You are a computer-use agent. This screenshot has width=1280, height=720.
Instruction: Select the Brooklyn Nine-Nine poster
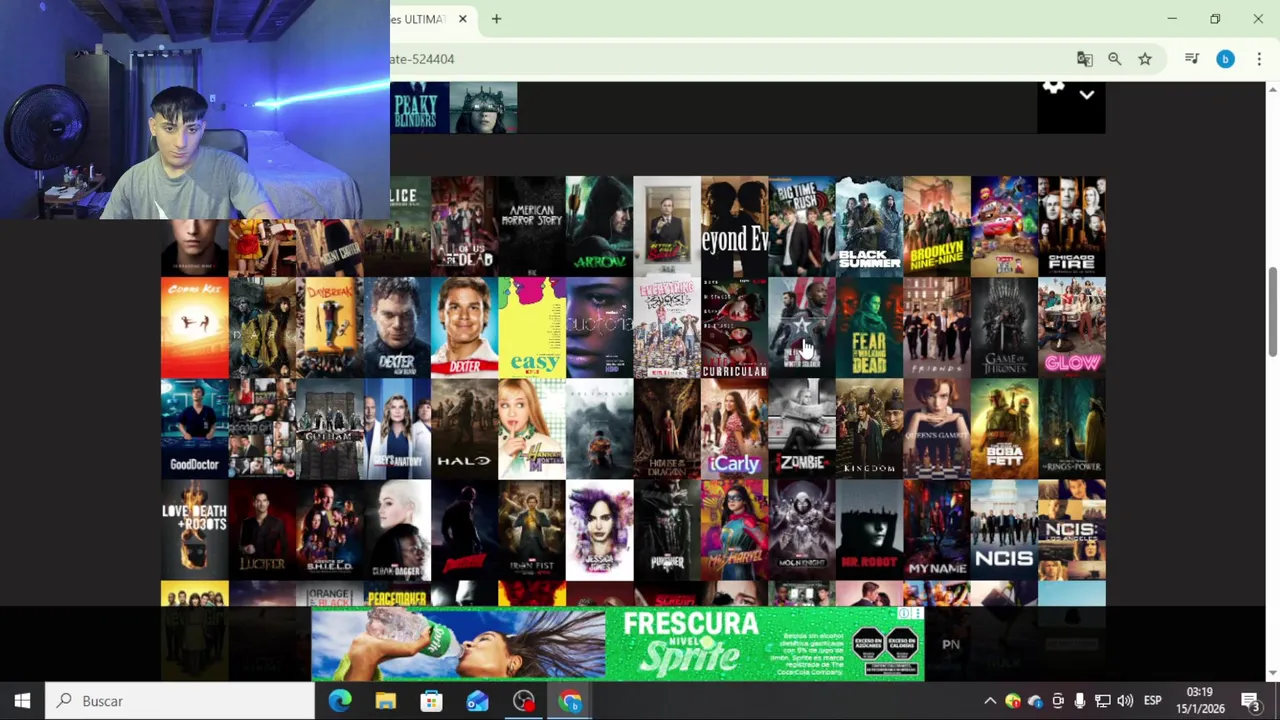(936, 226)
